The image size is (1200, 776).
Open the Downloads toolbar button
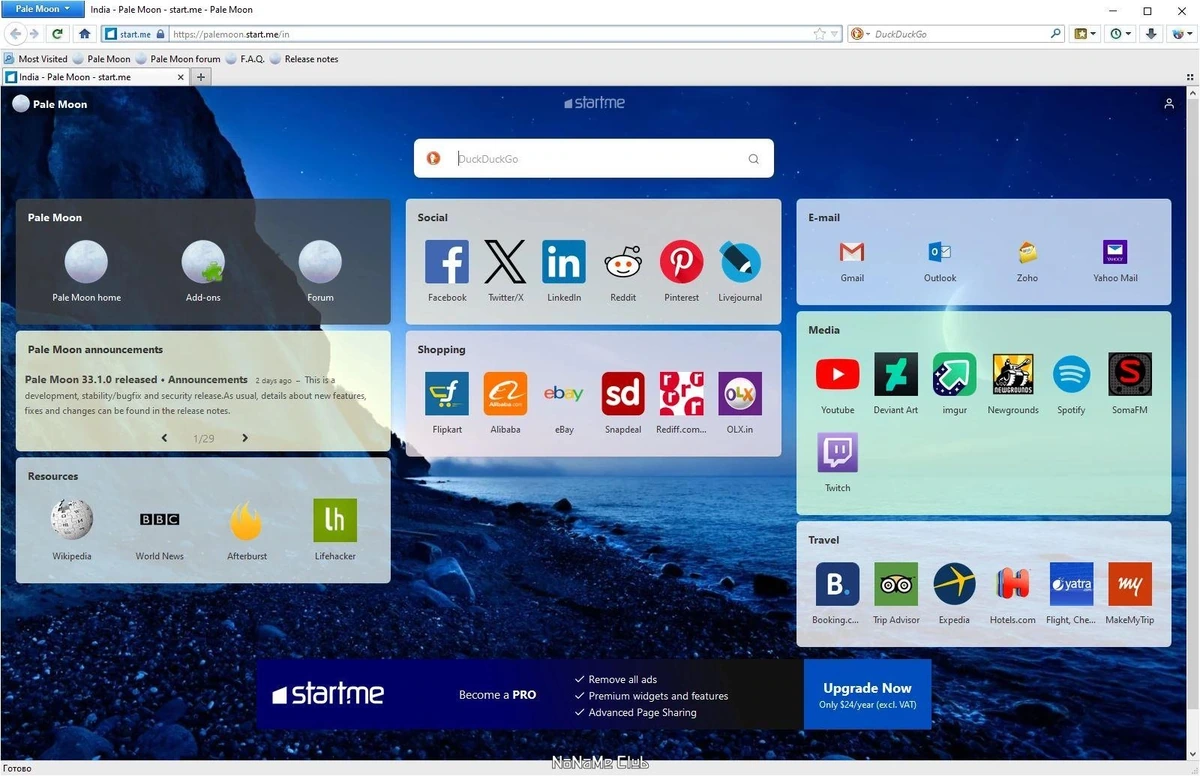pos(1151,34)
